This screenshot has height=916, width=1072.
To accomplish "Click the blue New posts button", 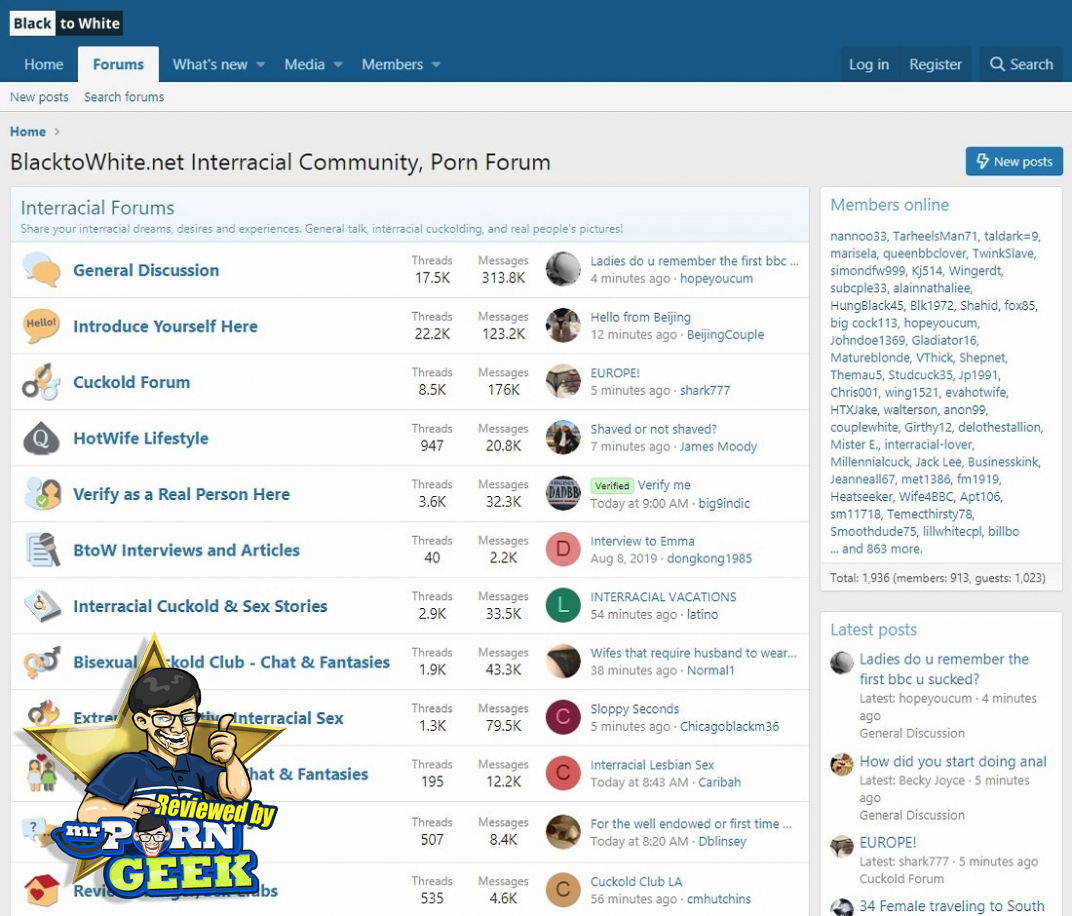I will [x=1014, y=161].
